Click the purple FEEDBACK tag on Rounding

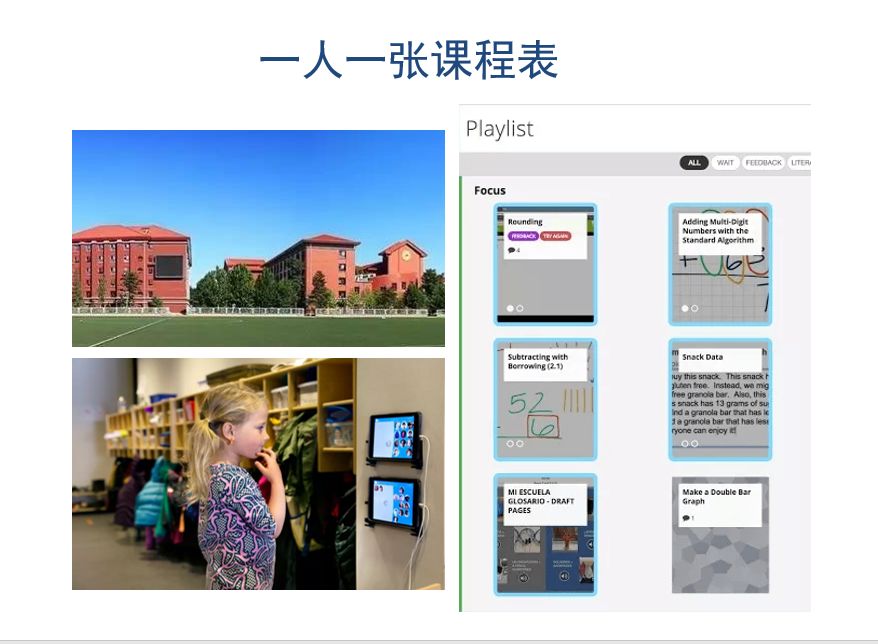click(523, 236)
